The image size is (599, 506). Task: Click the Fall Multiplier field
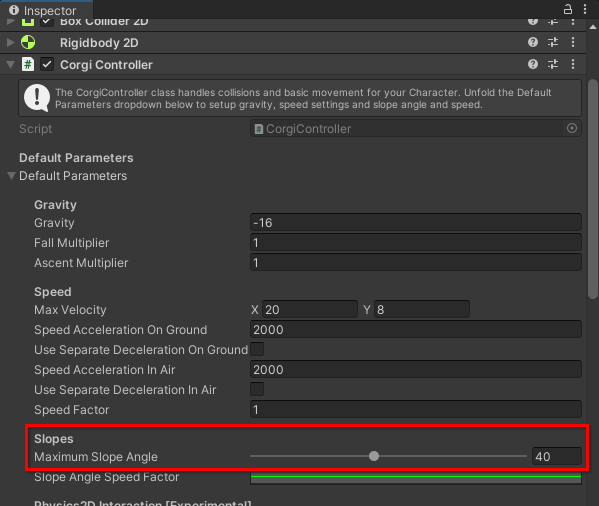416,242
